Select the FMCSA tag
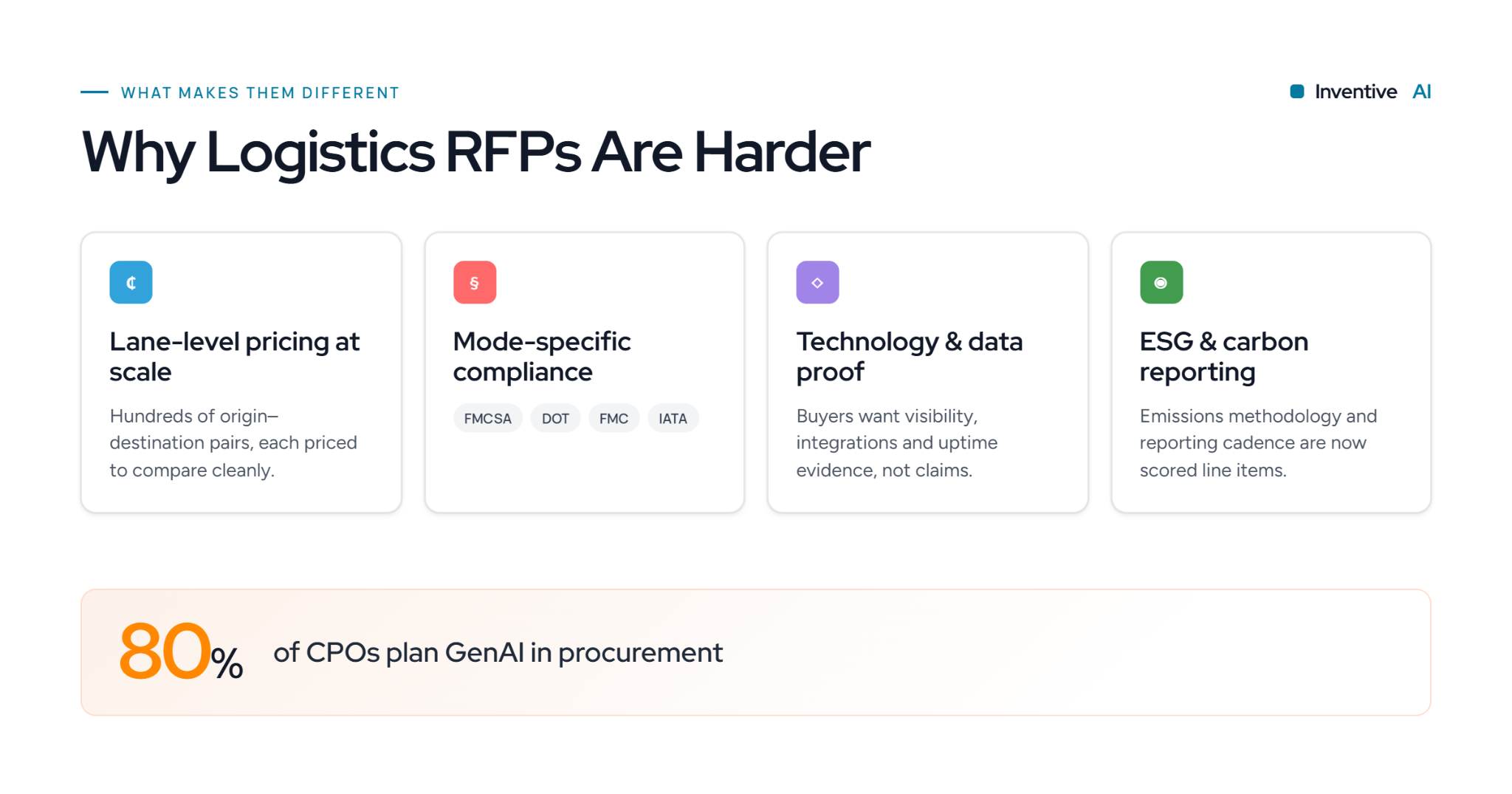 tap(488, 418)
